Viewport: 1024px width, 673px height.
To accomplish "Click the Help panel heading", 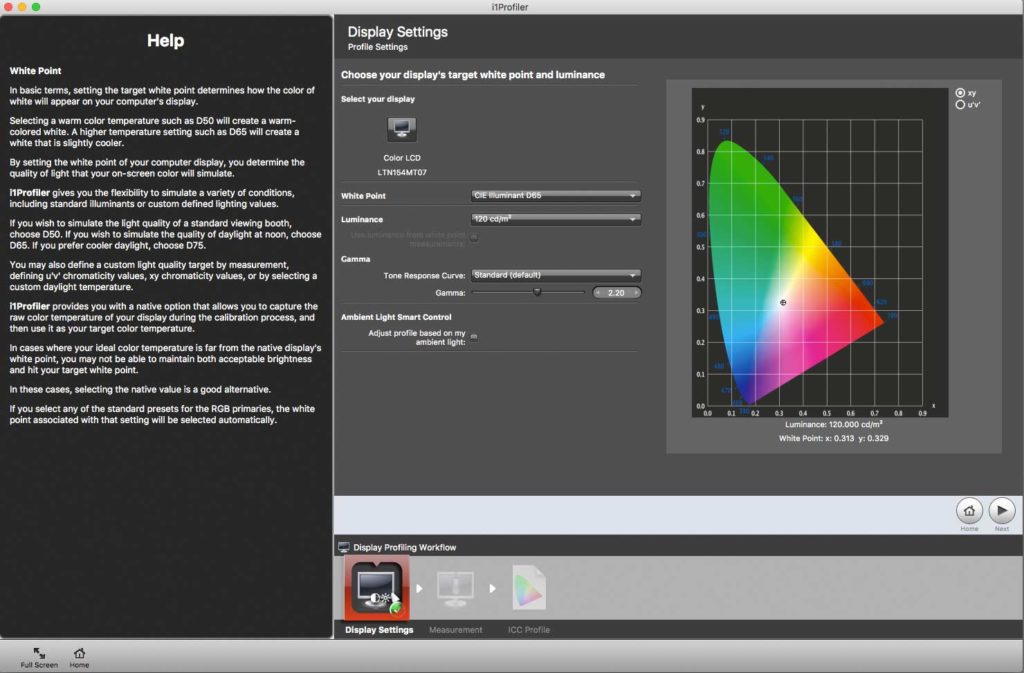I will pyautogui.click(x=165, y=40).
